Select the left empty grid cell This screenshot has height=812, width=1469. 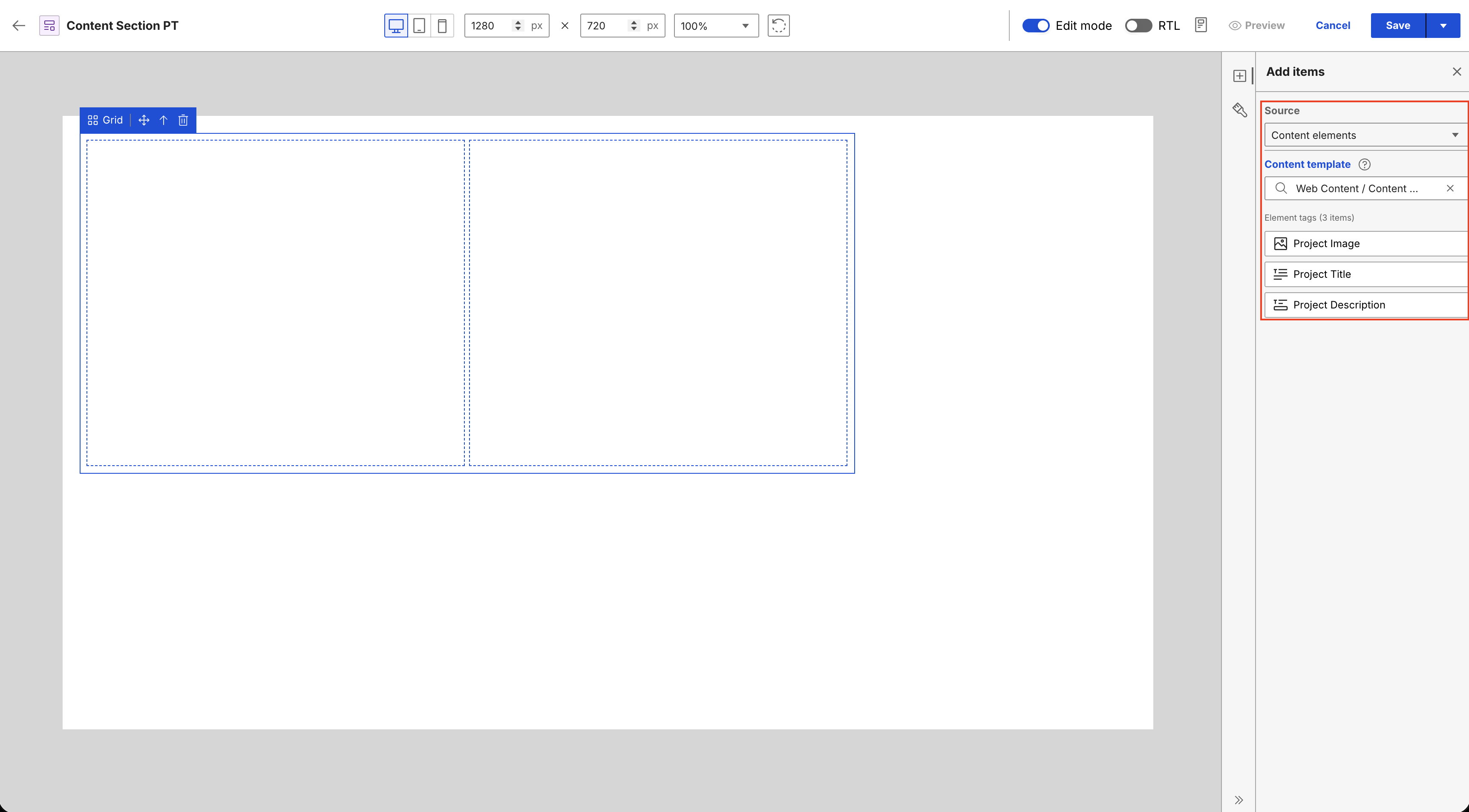275,303
